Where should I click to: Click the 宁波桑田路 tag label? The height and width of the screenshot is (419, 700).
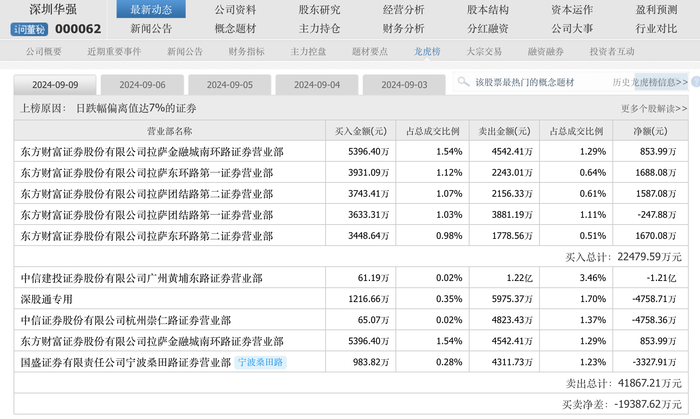point(260,362)
